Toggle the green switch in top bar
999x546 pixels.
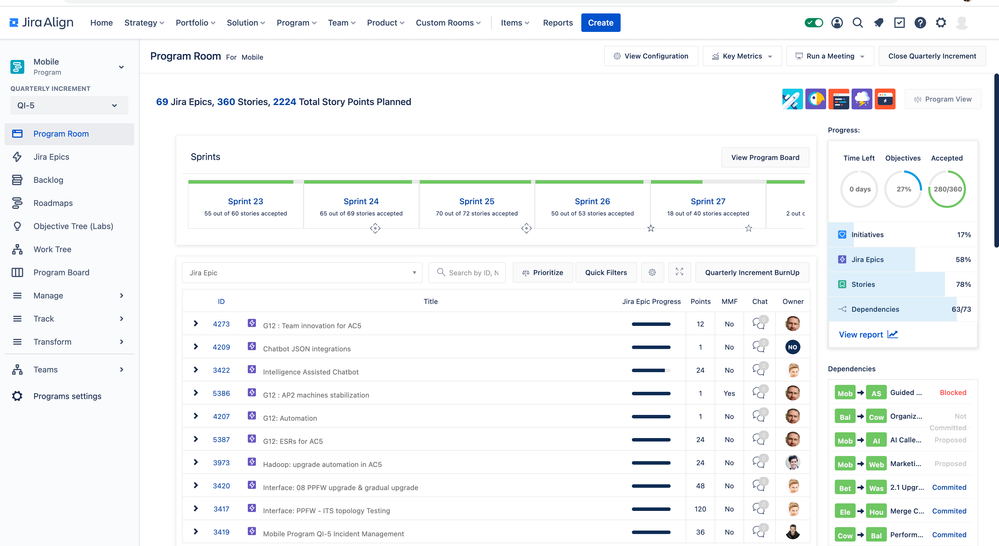pos(814,23)
